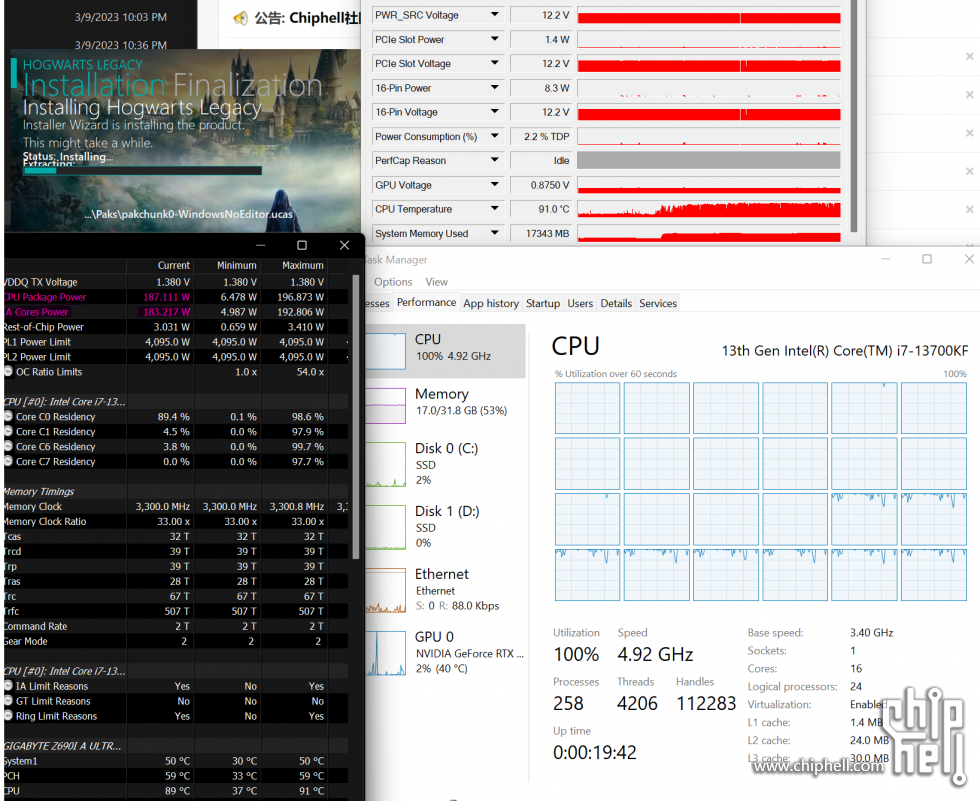Switch to Task Manager Details tab

point(616,303)
